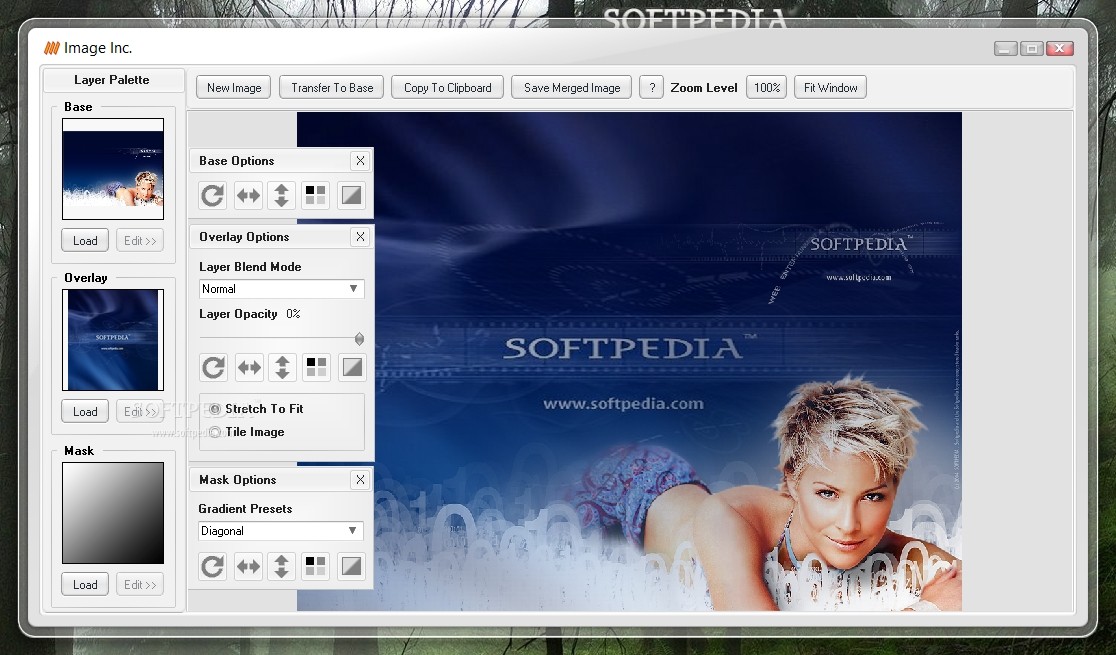Rotate the base image in Base Options
Screen dimensions: 1116x655
(212, 195)
